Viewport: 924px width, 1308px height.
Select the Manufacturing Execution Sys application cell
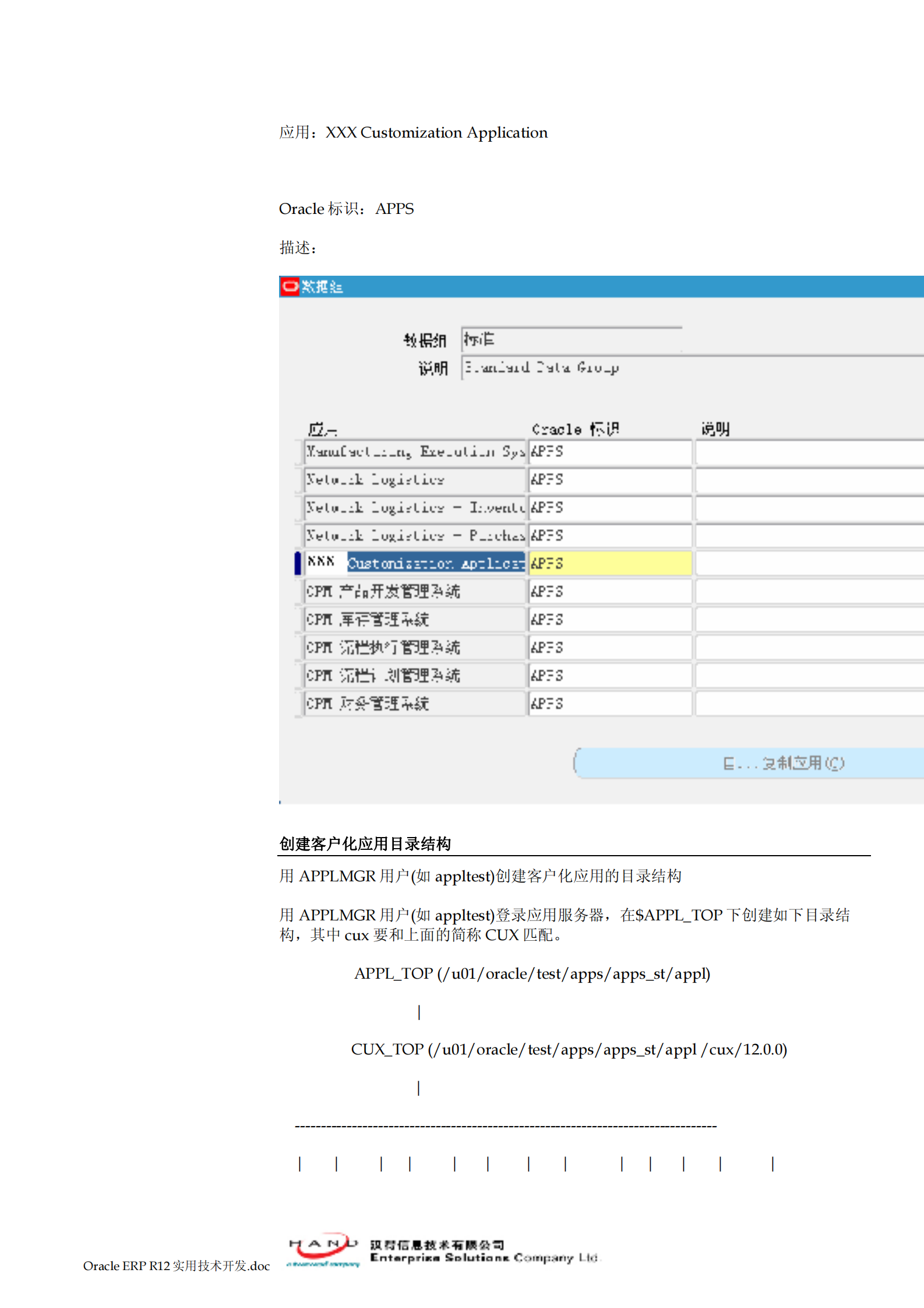coord(415,452)
